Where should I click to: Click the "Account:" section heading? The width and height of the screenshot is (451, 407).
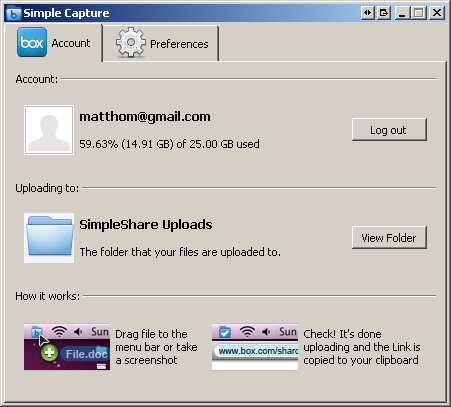click(x=37, y=79)
